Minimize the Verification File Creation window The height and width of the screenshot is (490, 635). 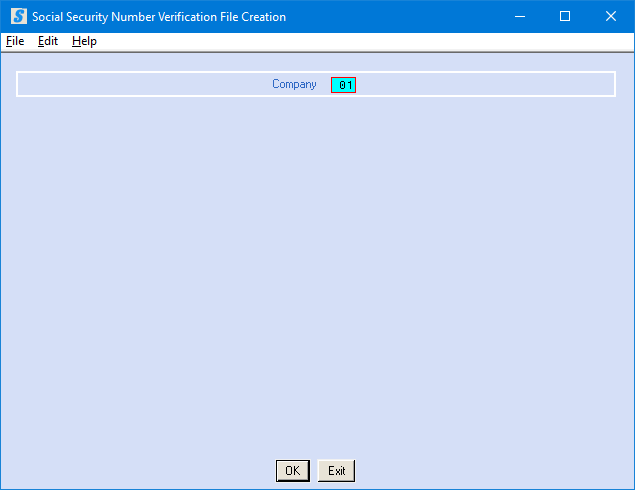(x=520, y=17)
